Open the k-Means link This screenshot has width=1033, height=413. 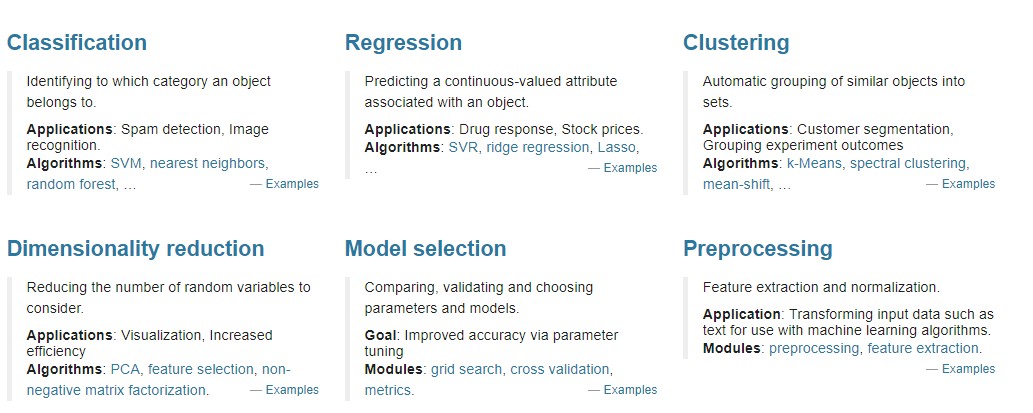pos(814,163)
